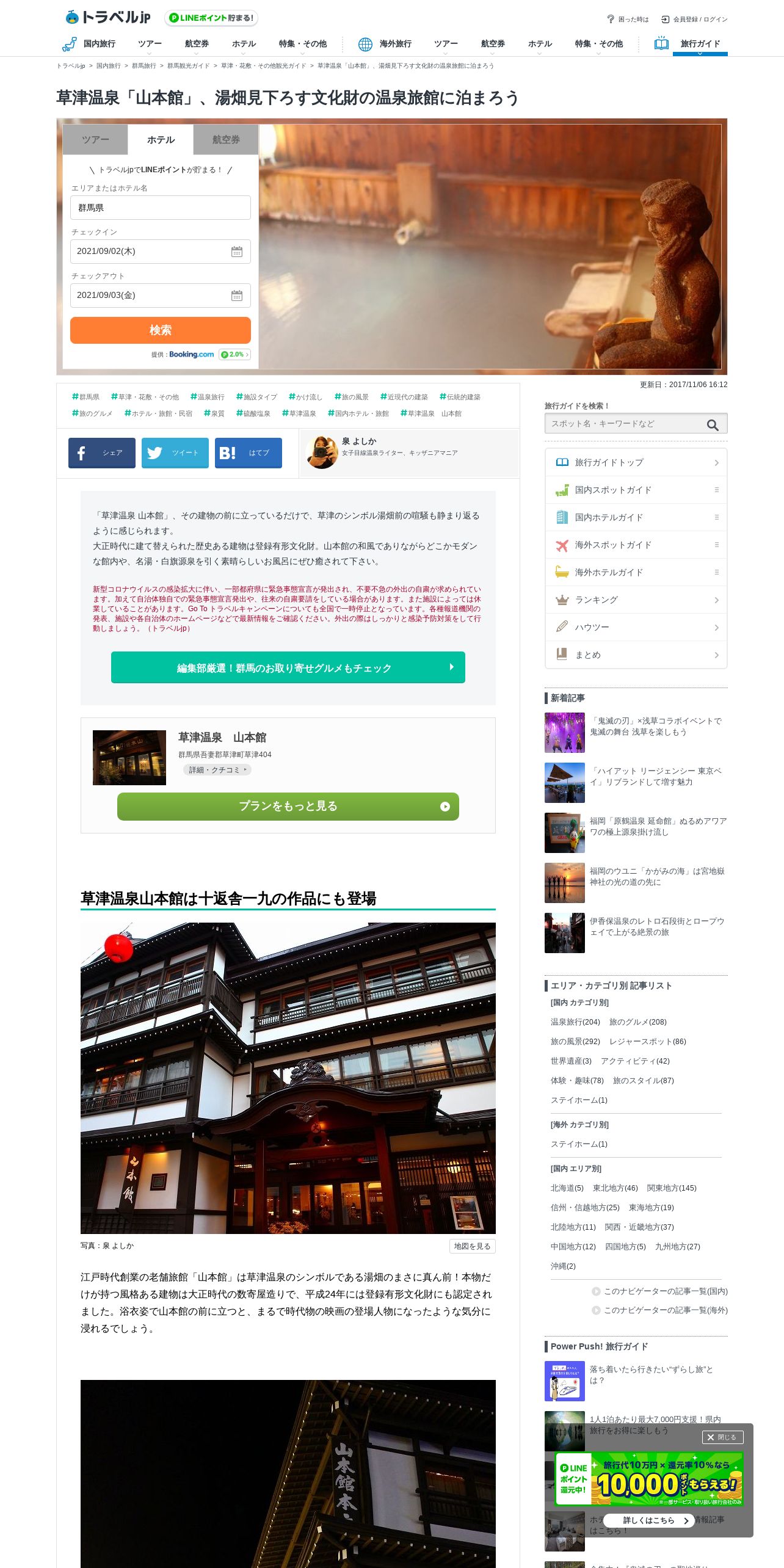Expand 海外ホテルガイド sidebar item
The image size is (784, 1568).
pyautogui.click(x=636, y=572)
